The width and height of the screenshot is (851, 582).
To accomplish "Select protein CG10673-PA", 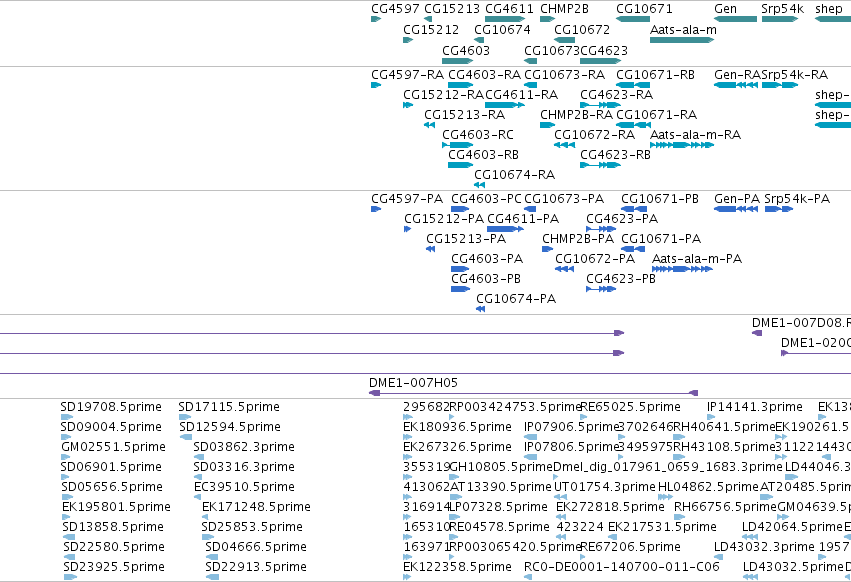I will pyautogui.click(x=564, y=199).
